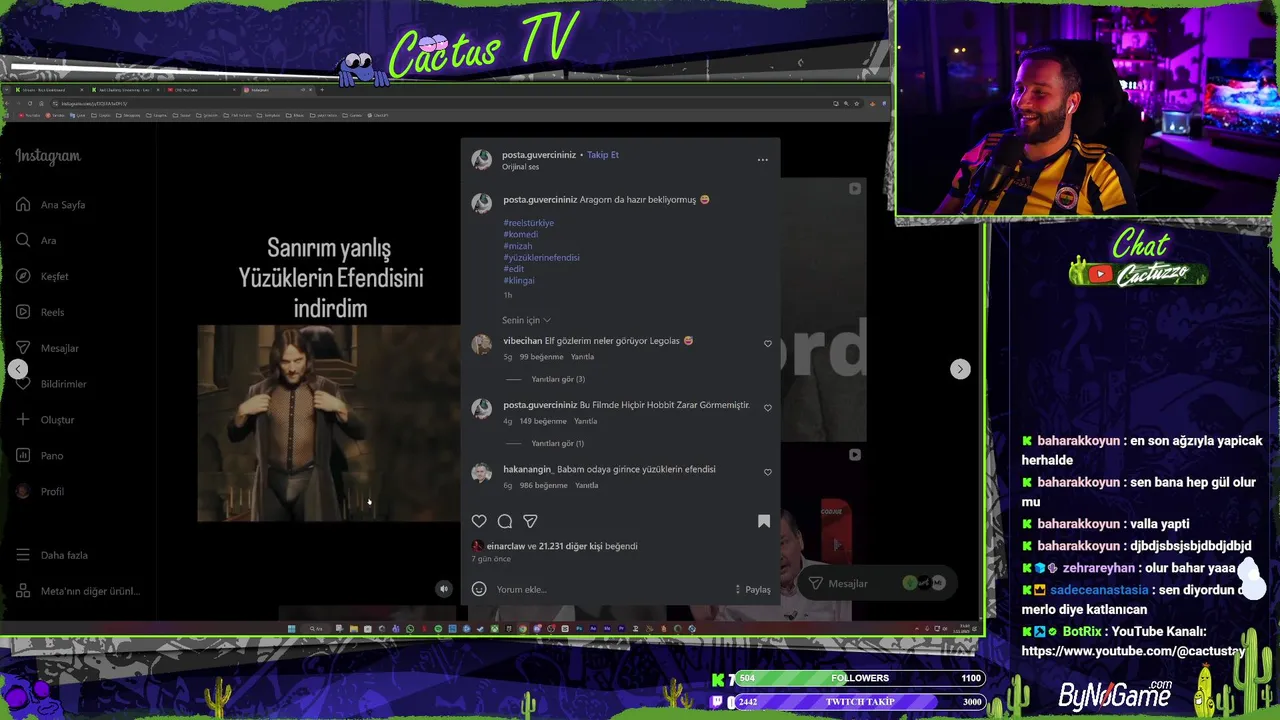Go to previous post arrow

point(18,369)
